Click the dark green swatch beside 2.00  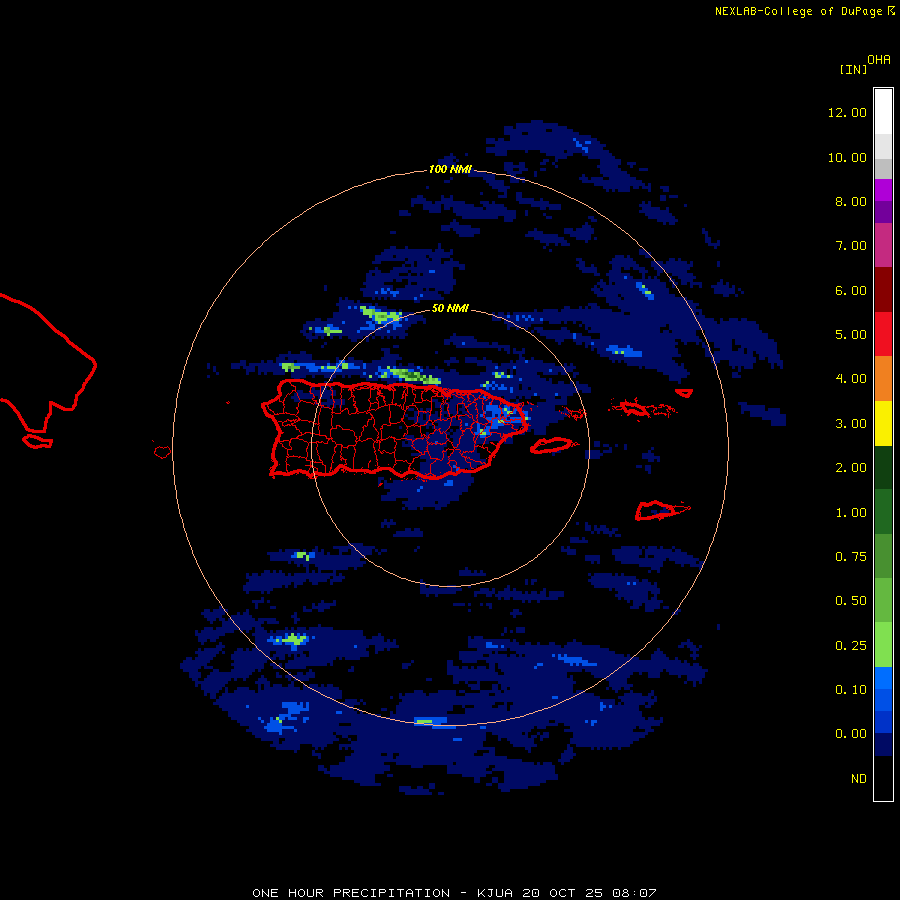tap(883, 467)
